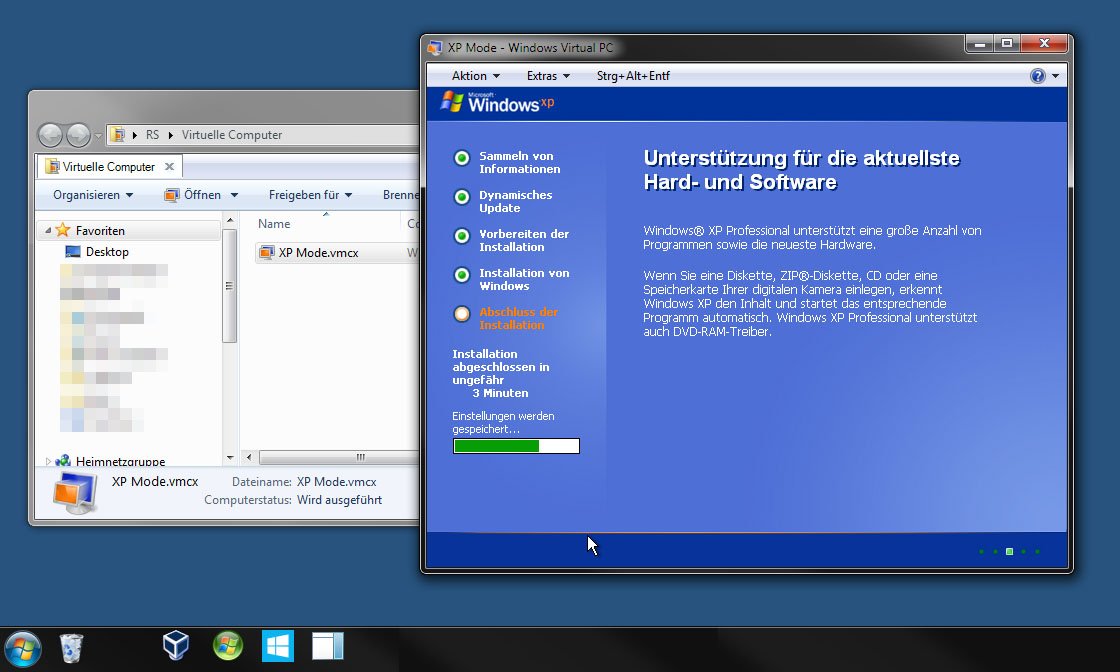This screenshot has width=1120, height=672.
Task: Expand the arrow beside Öffnen
Action: [x=234, y=195]
